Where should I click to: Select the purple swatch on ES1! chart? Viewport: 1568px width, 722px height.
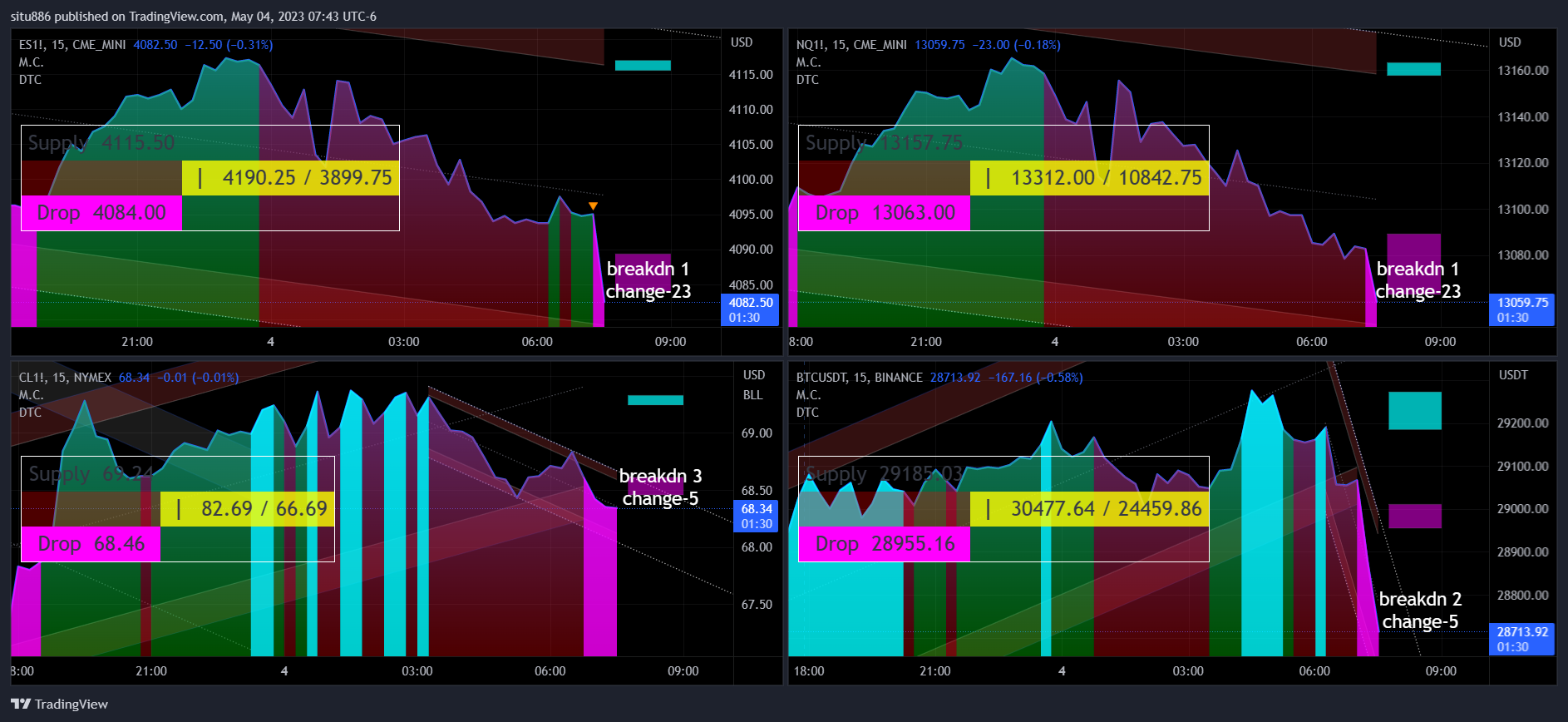[x=643, y=270]
